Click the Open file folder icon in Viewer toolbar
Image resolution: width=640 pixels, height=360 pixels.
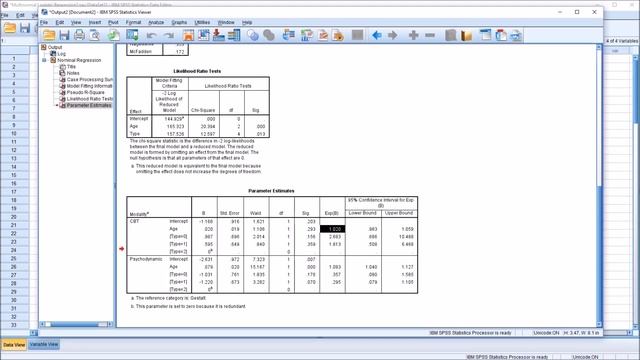(49, 35)
